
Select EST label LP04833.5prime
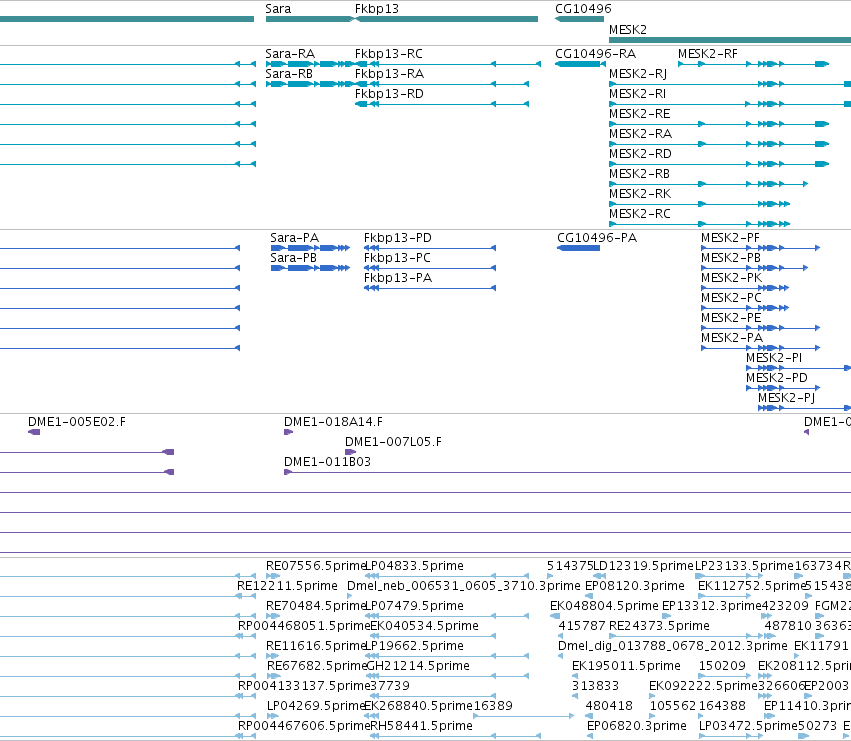coord(414,566)
